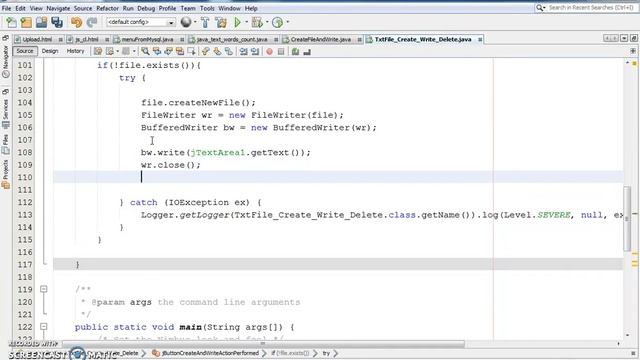Click the Toggle Highlight Search editor icon

pos(180,51)
